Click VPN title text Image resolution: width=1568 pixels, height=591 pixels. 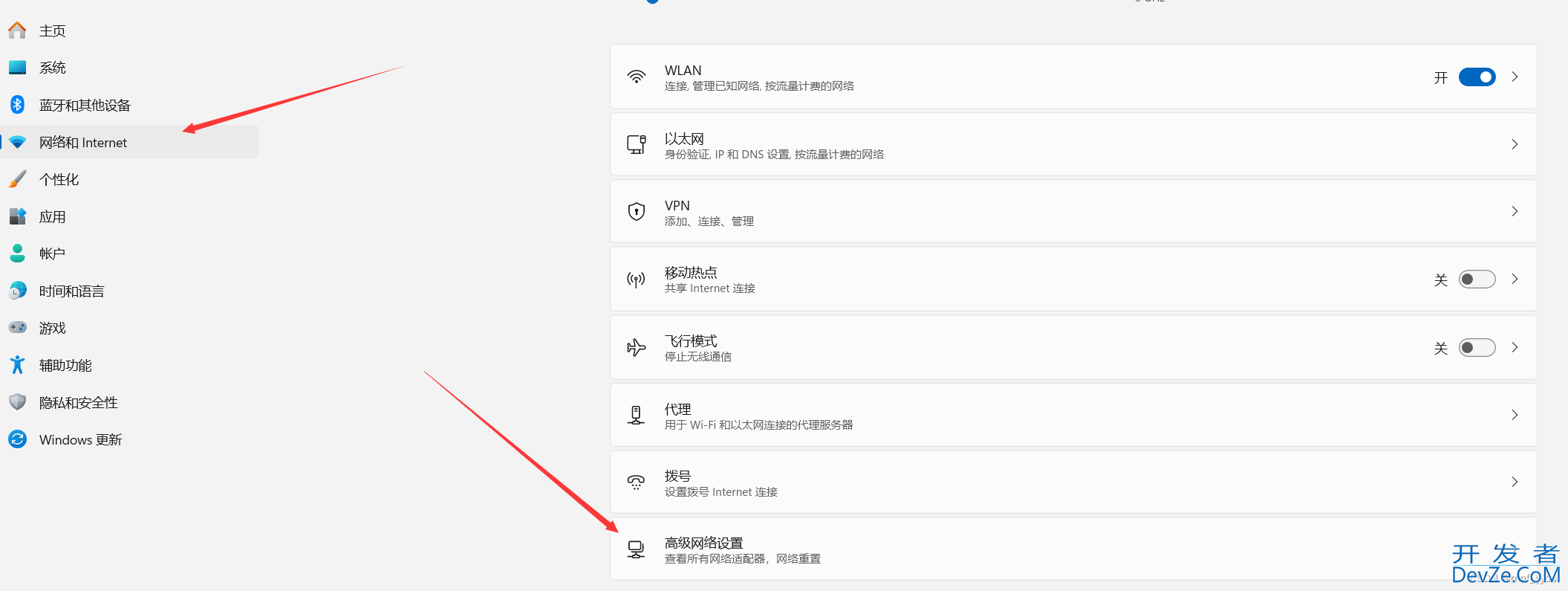click(677, 205)
